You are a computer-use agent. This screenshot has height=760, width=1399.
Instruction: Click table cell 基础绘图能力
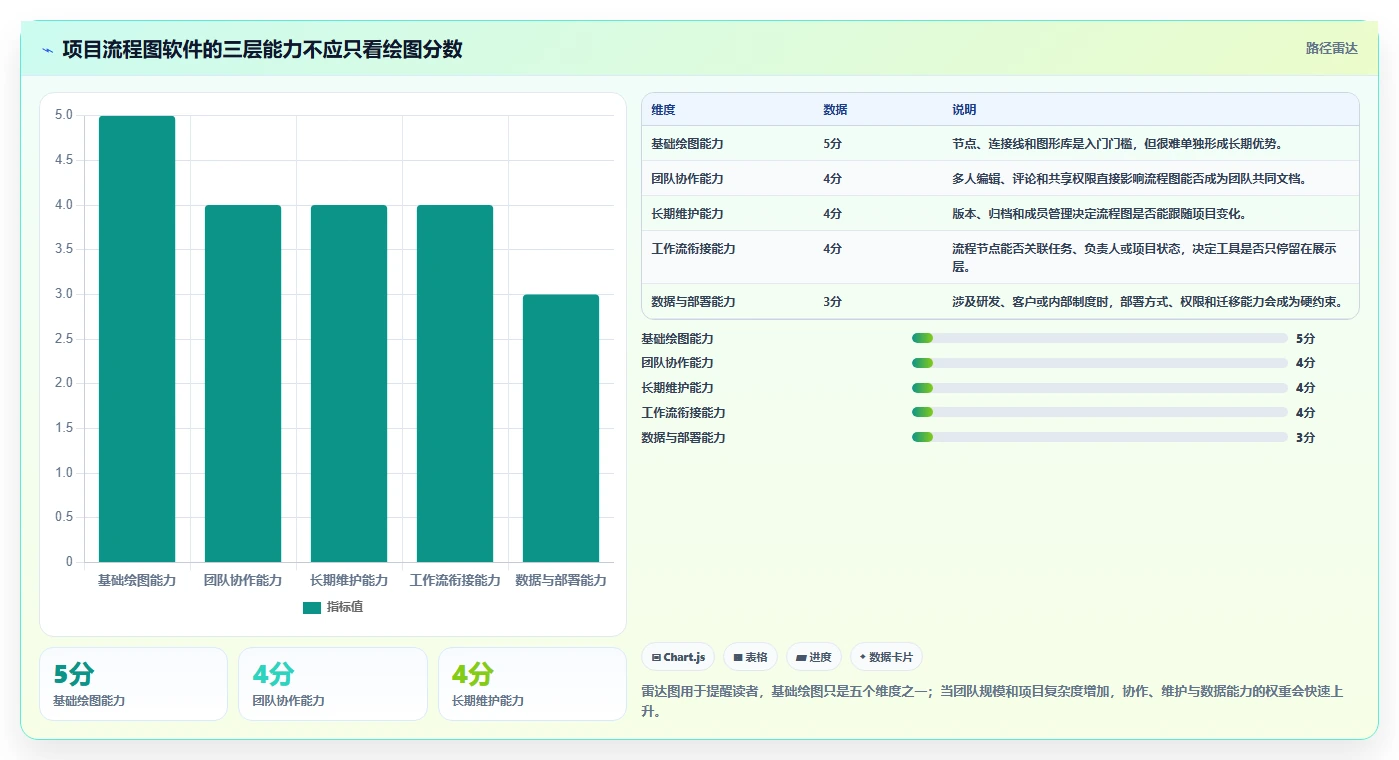(687, 144)
